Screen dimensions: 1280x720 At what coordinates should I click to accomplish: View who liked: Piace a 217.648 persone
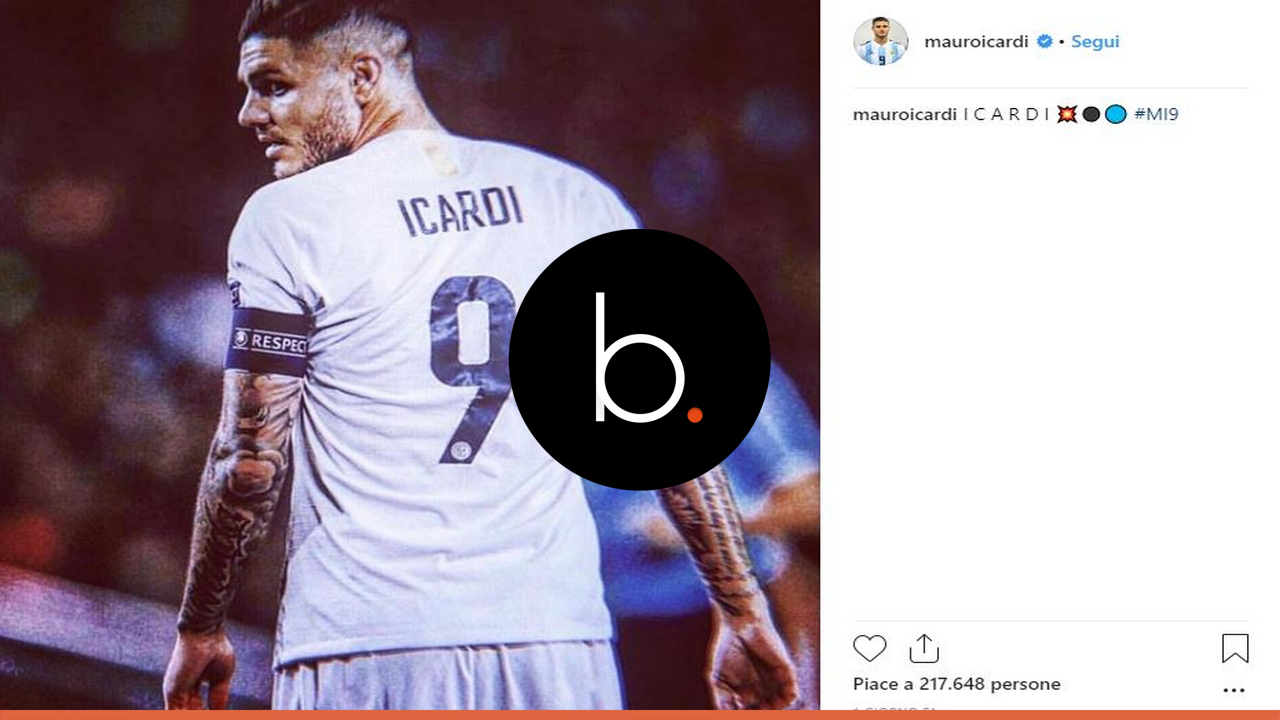coord(957,684)
